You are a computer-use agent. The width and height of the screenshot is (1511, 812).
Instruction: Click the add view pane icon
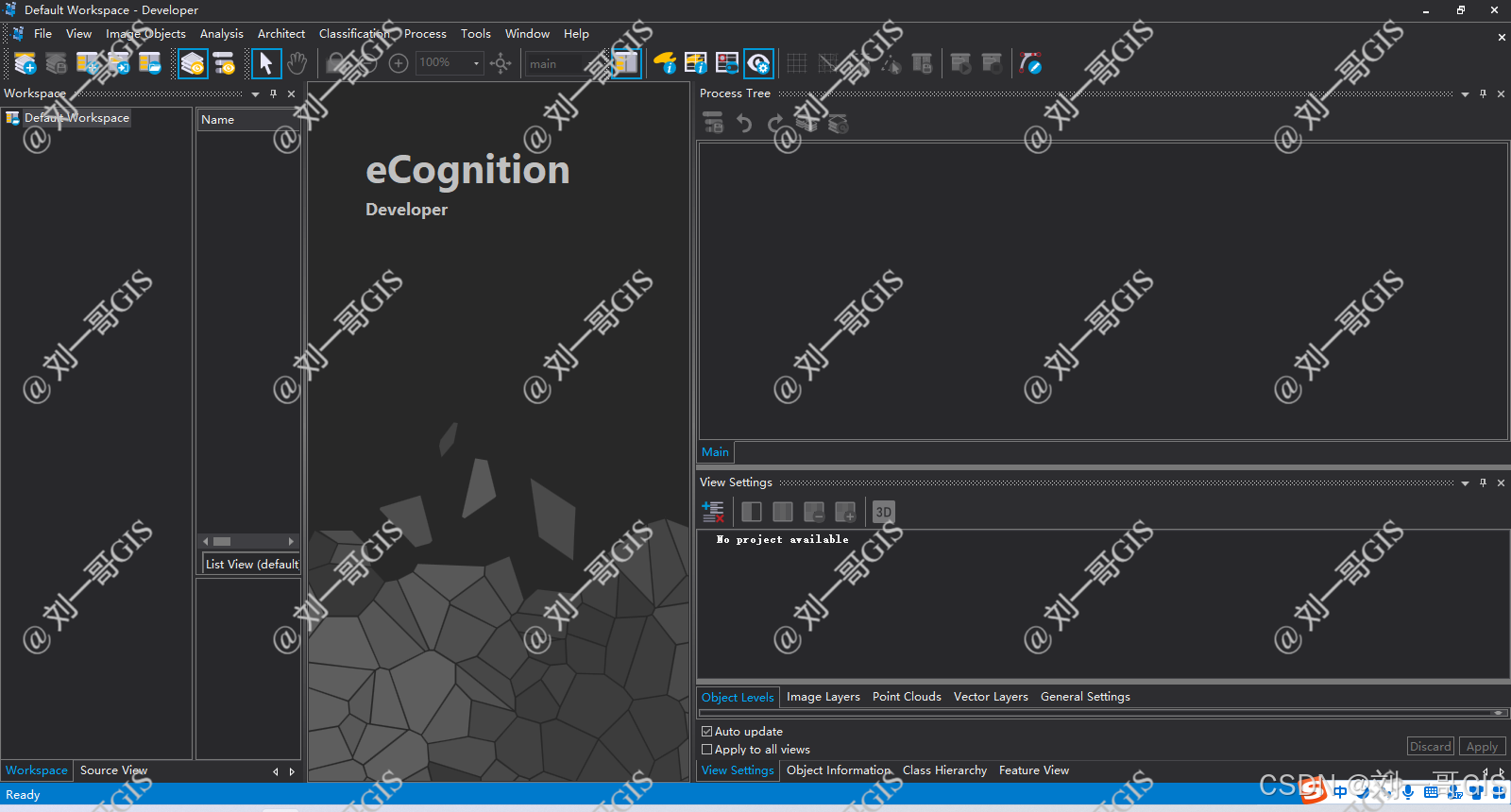845,512
